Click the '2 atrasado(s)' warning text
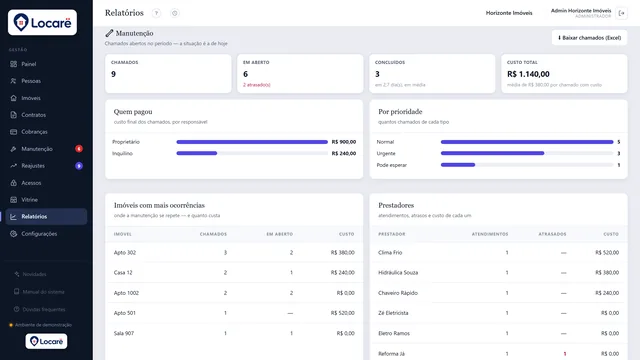The height and width of the screenshot is (360, 640). pos(257,85)
